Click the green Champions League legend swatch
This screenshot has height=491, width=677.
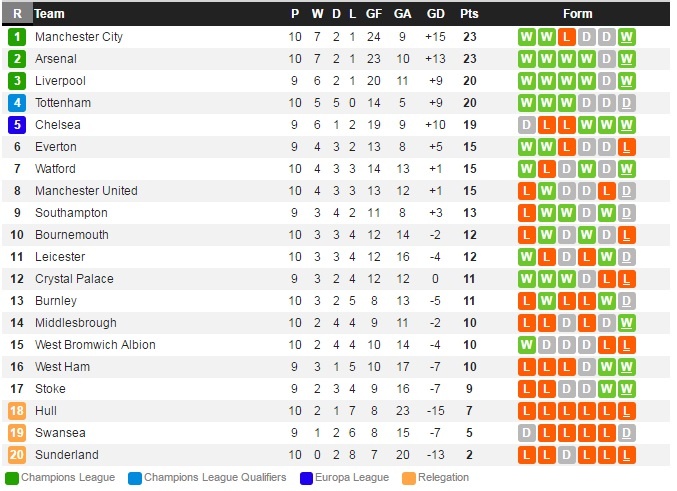[11, 478]
